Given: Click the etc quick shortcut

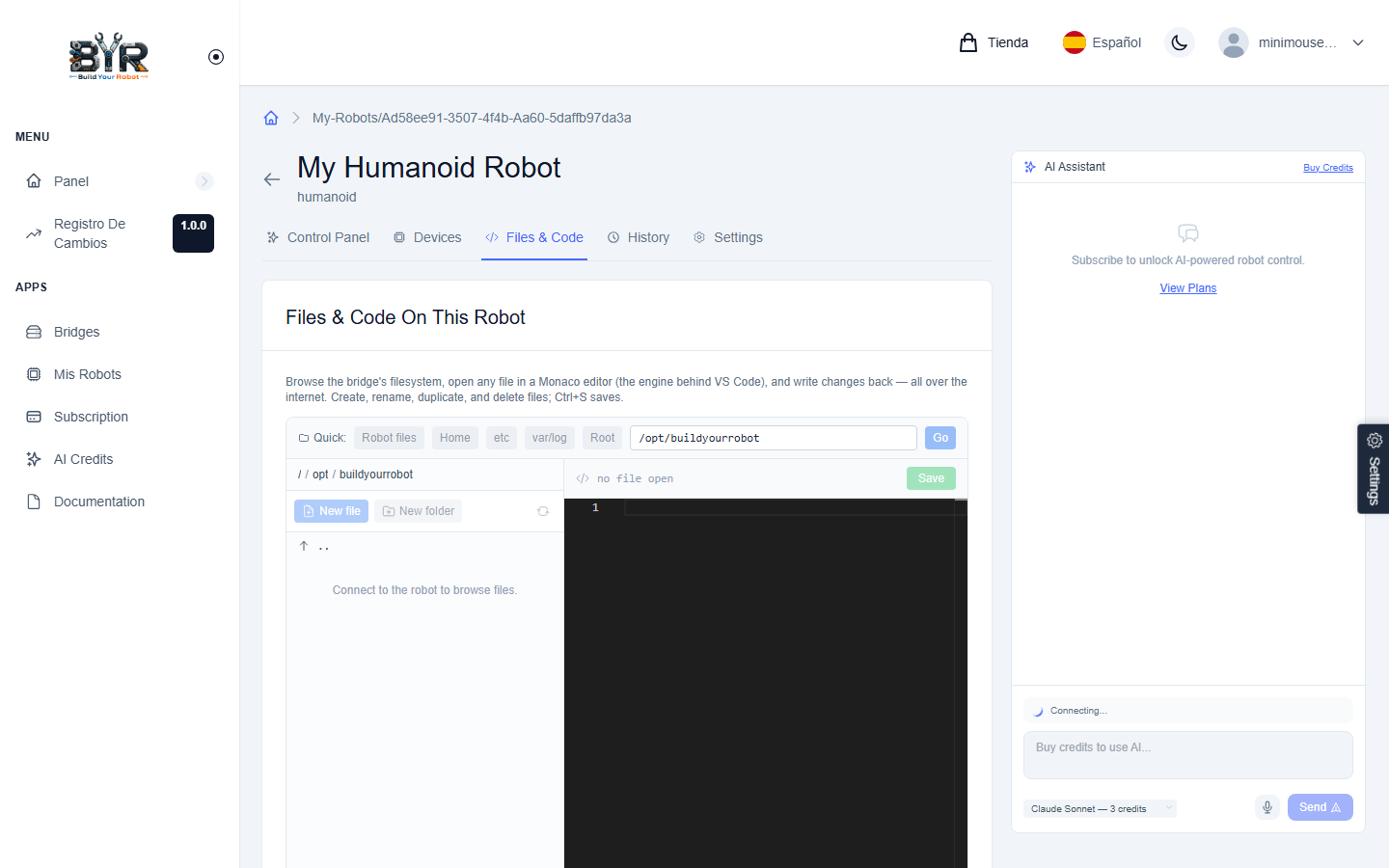Looking at the screenshot, I should [x=502, y=438].
